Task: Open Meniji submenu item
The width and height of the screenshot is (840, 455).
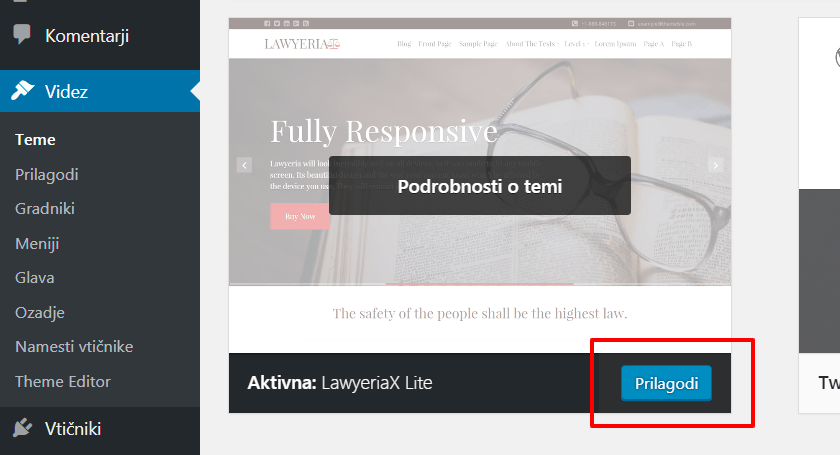Action: point(37,244)
